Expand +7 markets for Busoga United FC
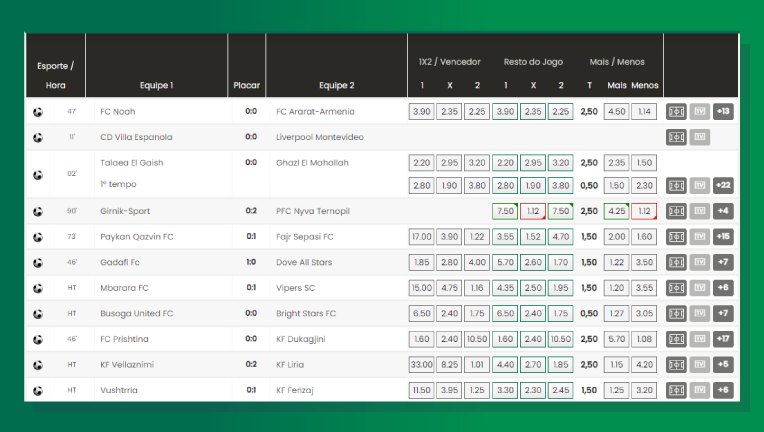 click(723, 313)
